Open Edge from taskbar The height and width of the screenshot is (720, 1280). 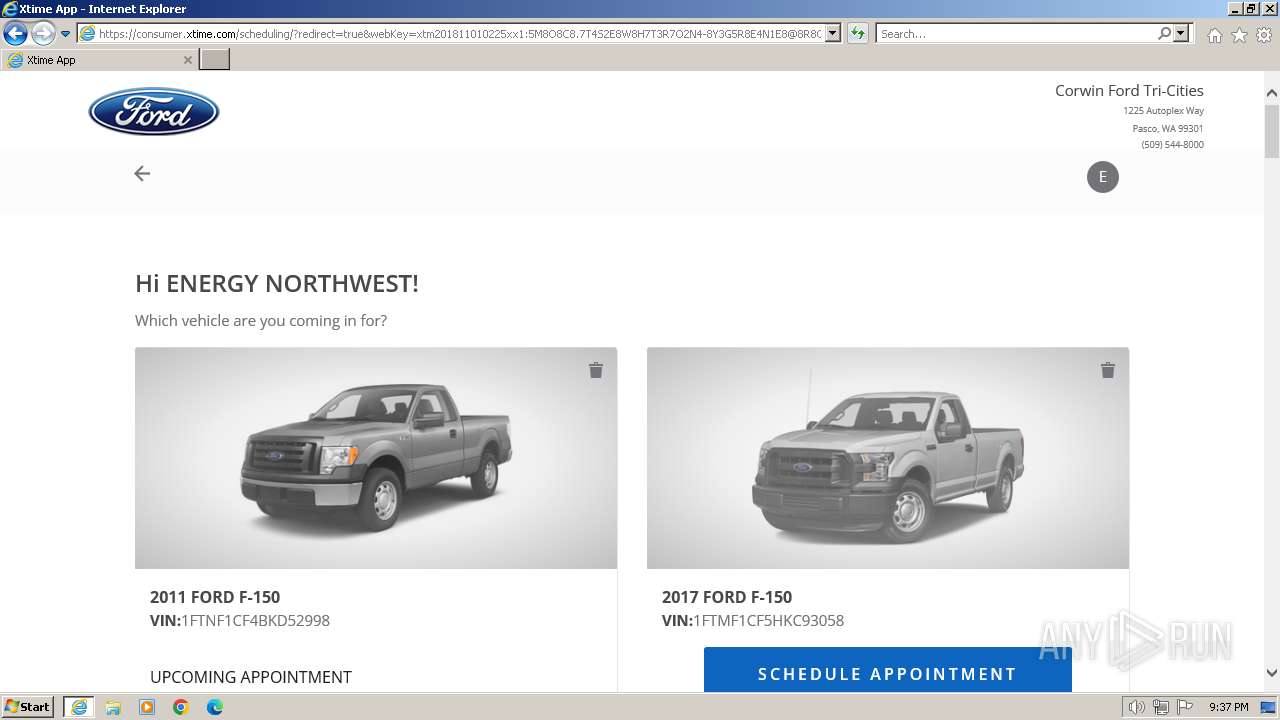pyautogui.click(x=215, y=707)
